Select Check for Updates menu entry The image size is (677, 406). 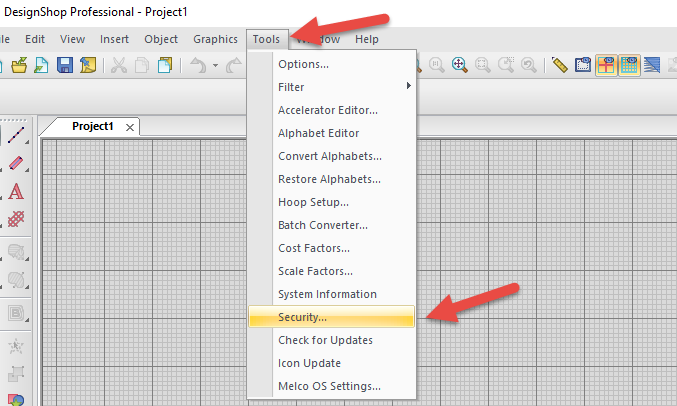tap(331, 340)
